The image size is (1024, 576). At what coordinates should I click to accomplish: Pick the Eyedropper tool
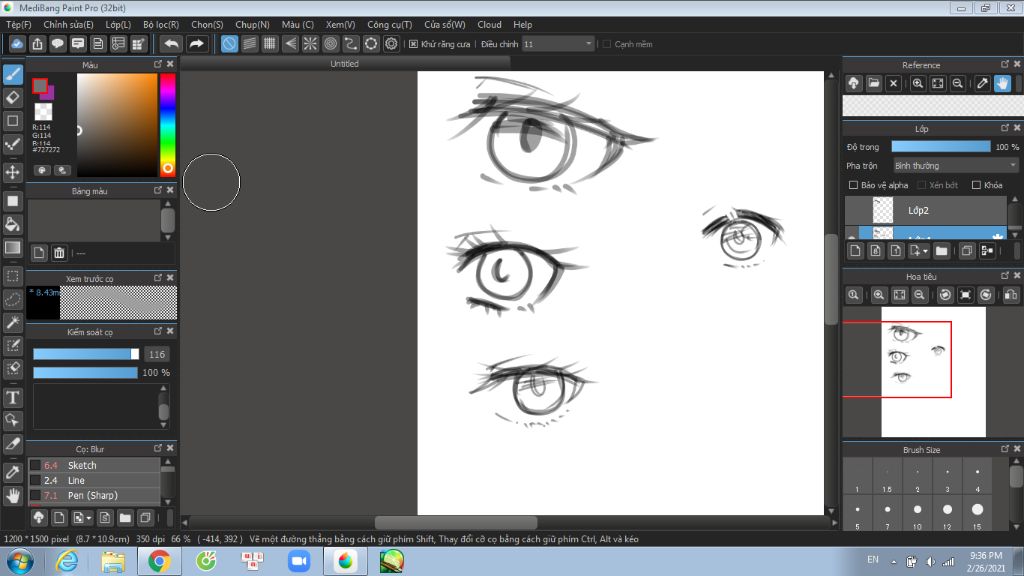pyautogui.click(x=12, y=472)
